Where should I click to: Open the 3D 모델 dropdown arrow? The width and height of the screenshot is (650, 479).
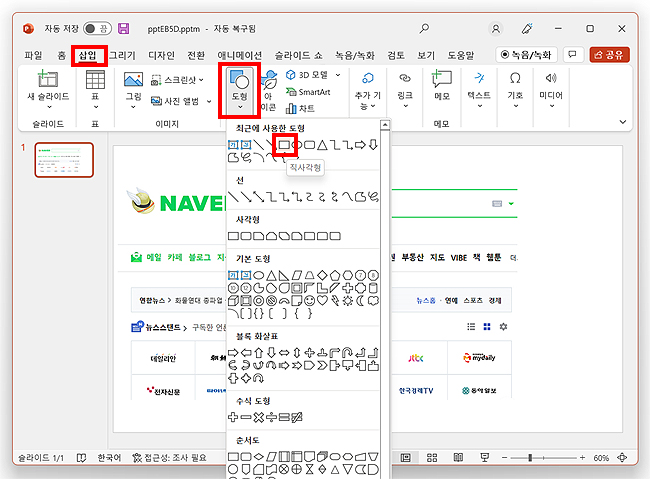coord(338,75)
